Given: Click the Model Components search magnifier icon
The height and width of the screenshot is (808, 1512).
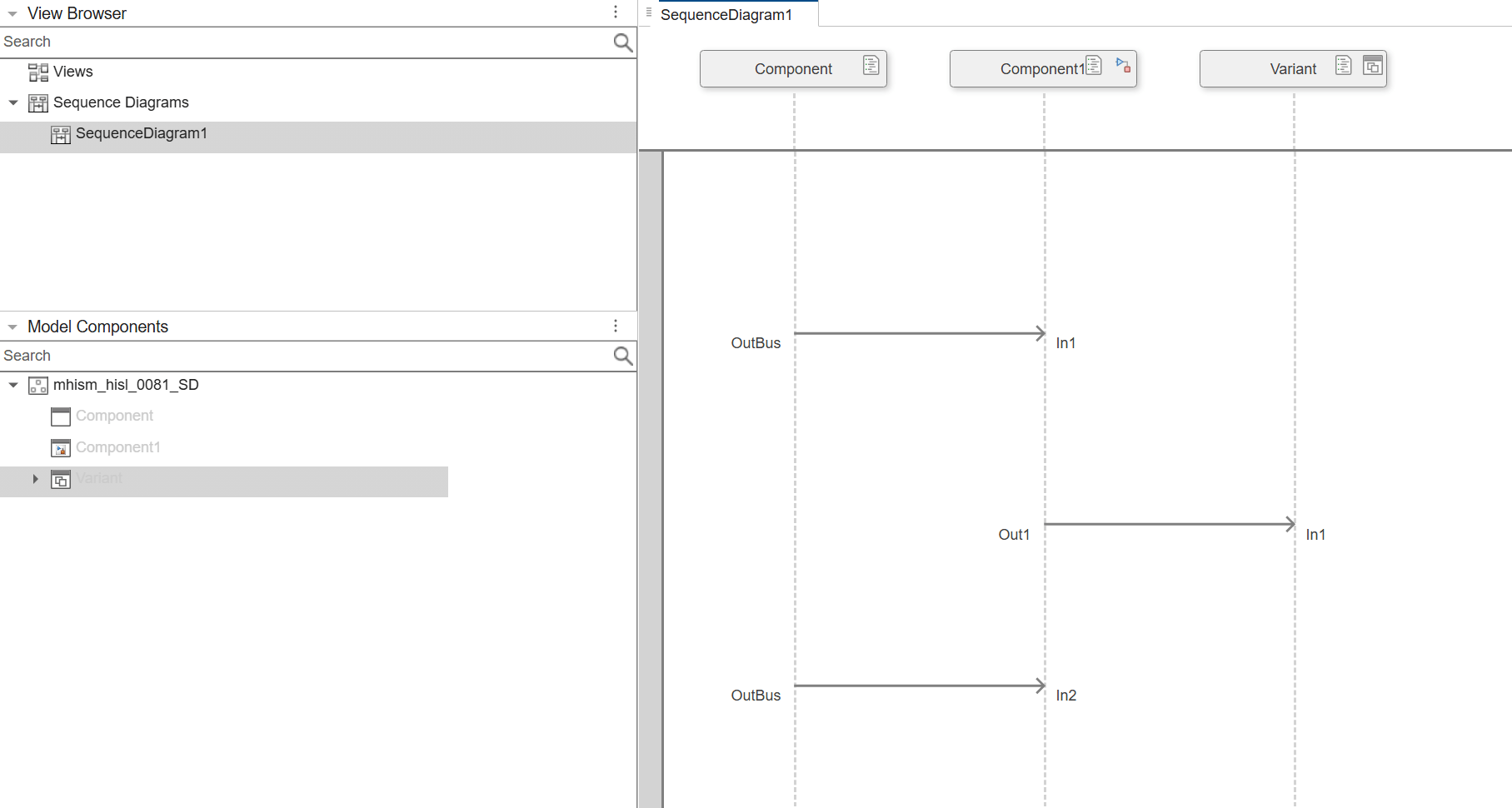Looking at the screenshot, I should [622, 357].
